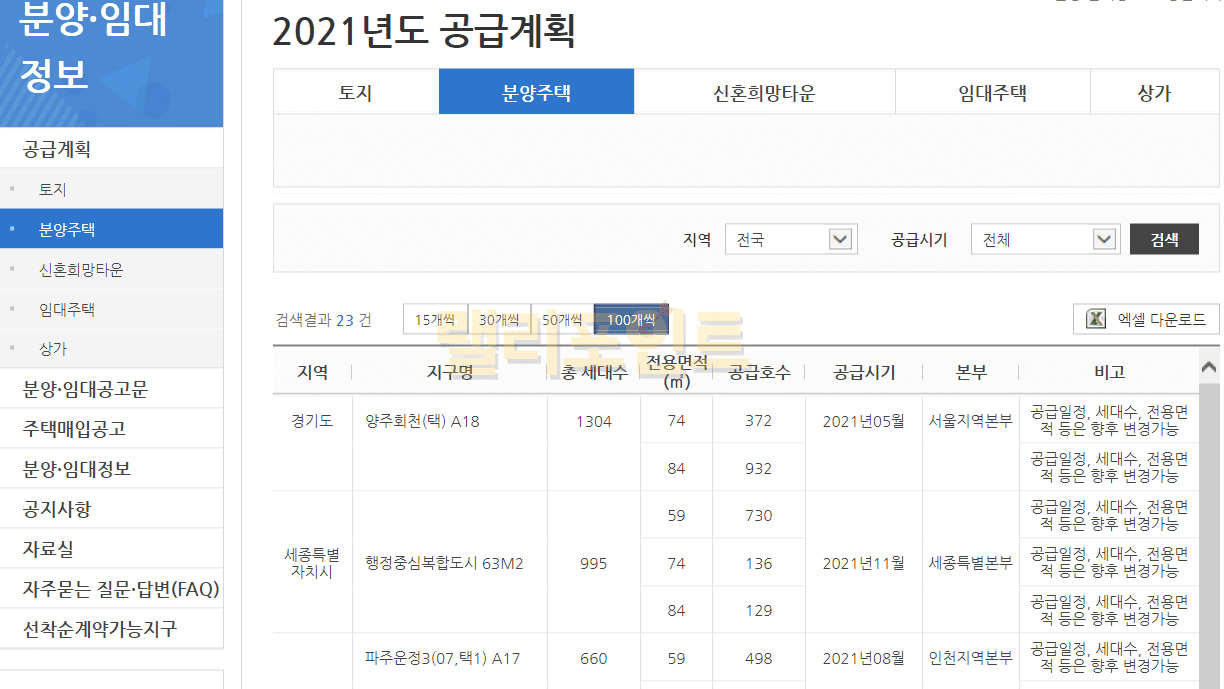Click the 공급호수 column header
This screenshot has height=689, width=1224.
[x=759, y=372]
